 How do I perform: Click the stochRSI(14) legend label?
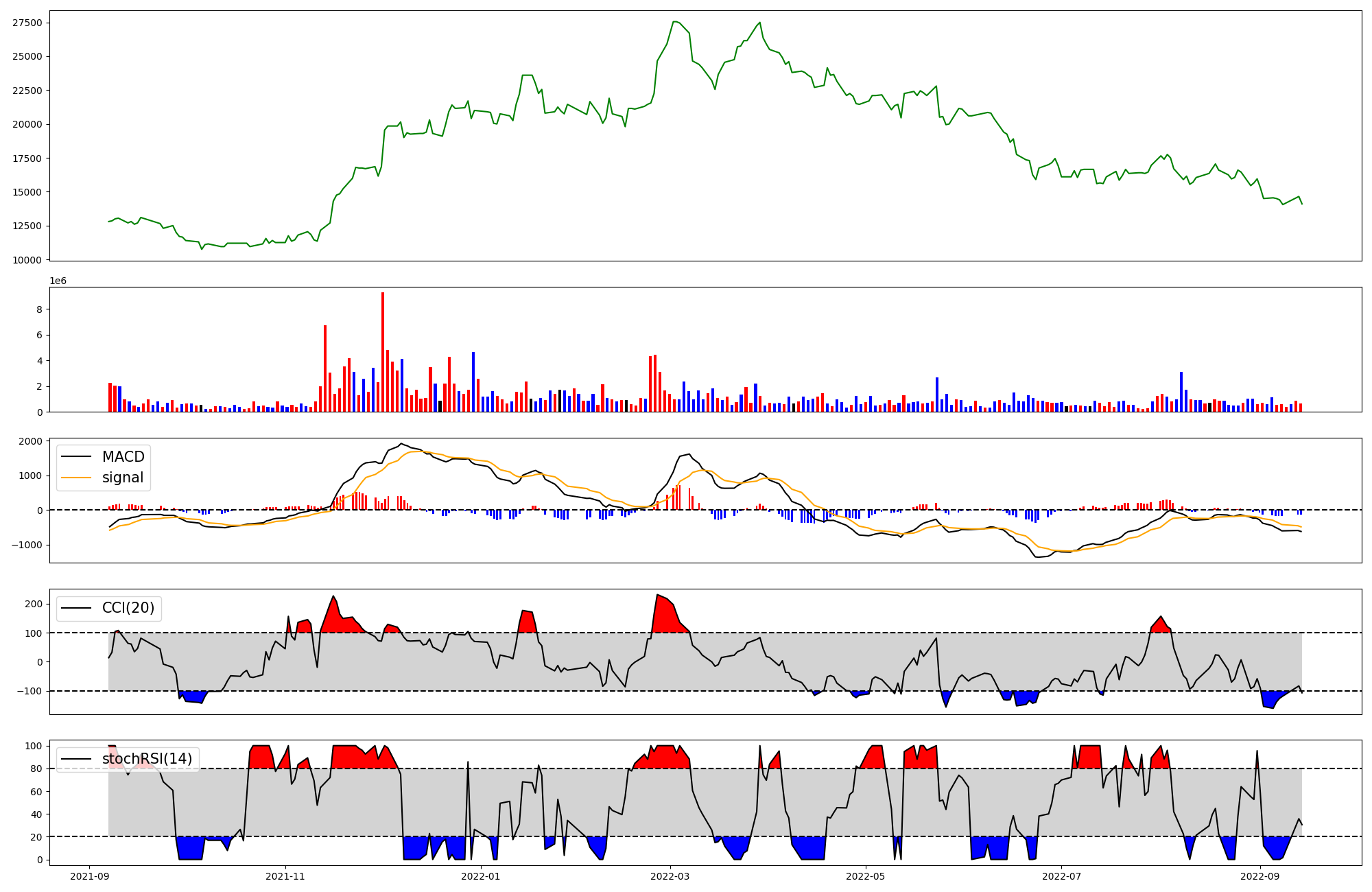pos(147,759)
